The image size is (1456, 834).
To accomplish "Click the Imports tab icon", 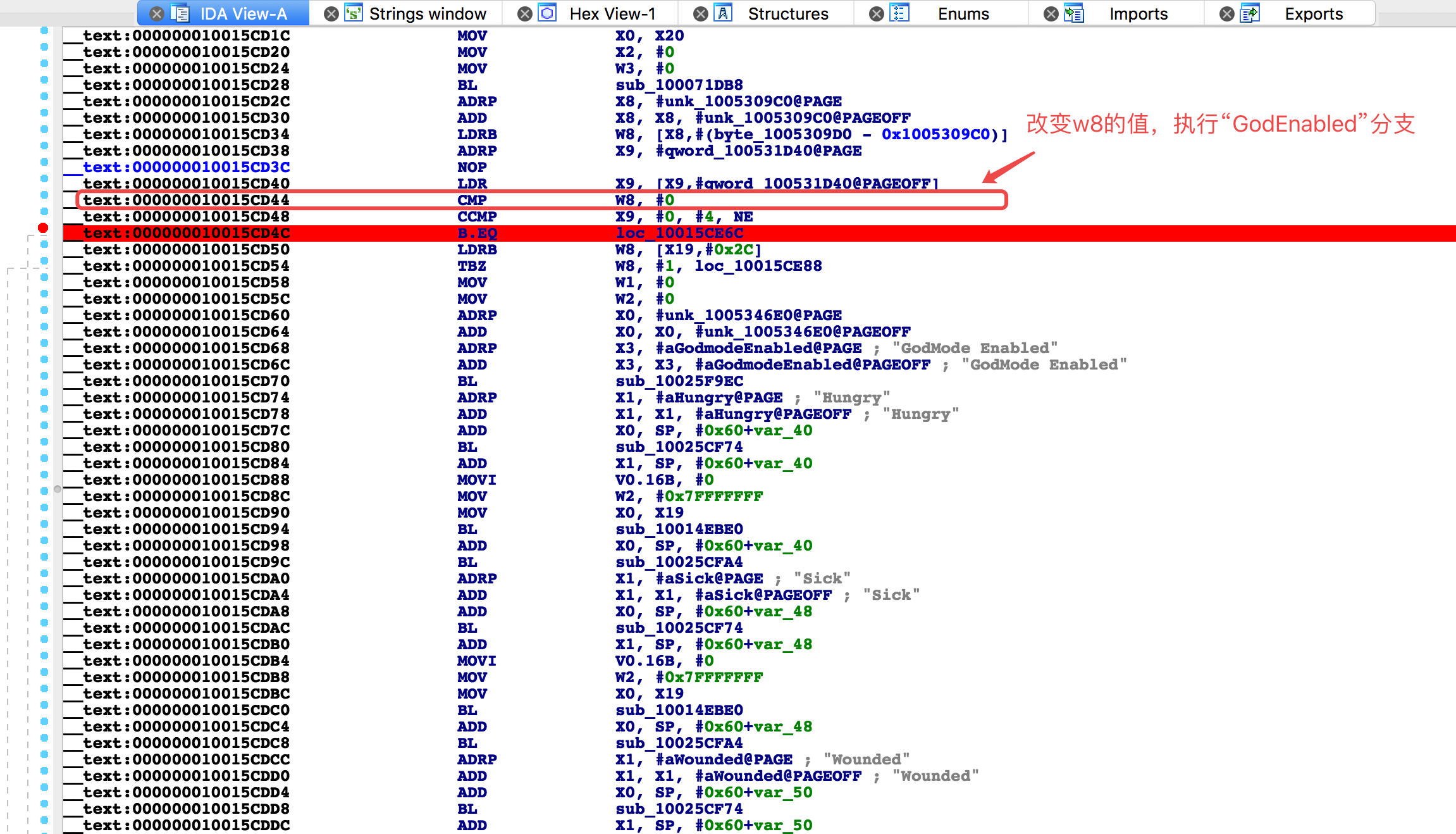I will 1073,13.
